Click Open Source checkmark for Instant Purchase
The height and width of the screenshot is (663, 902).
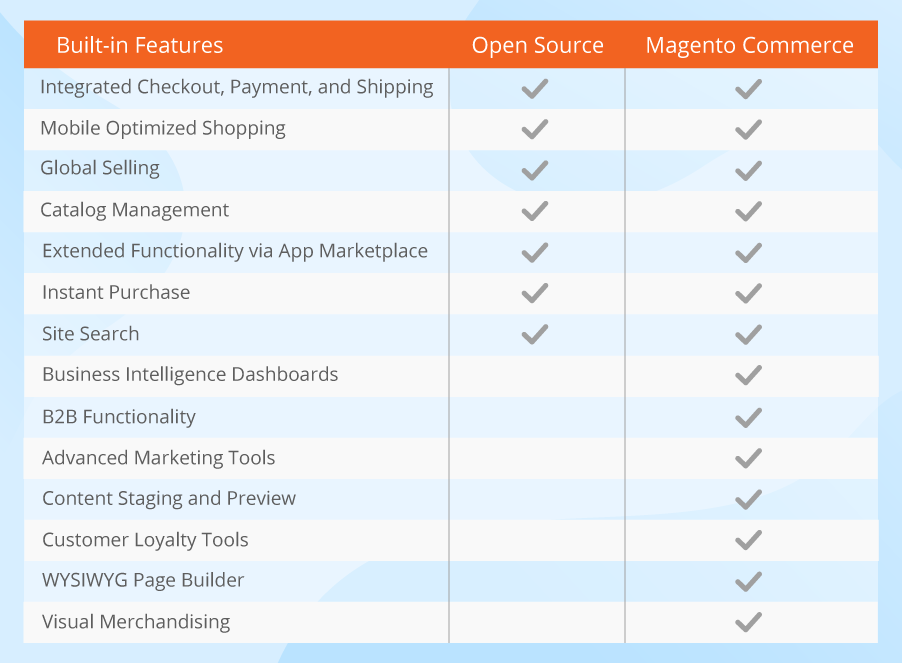click(535, 293)
